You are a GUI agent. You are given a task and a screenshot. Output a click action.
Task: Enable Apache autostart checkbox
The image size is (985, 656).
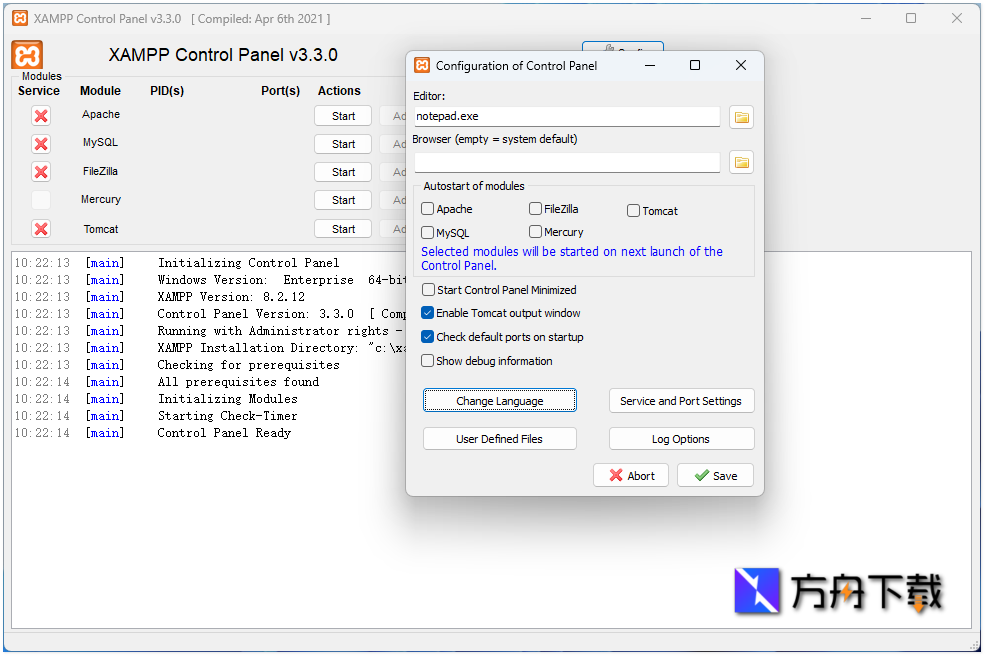pyautogui.click(x=428, y=209)
